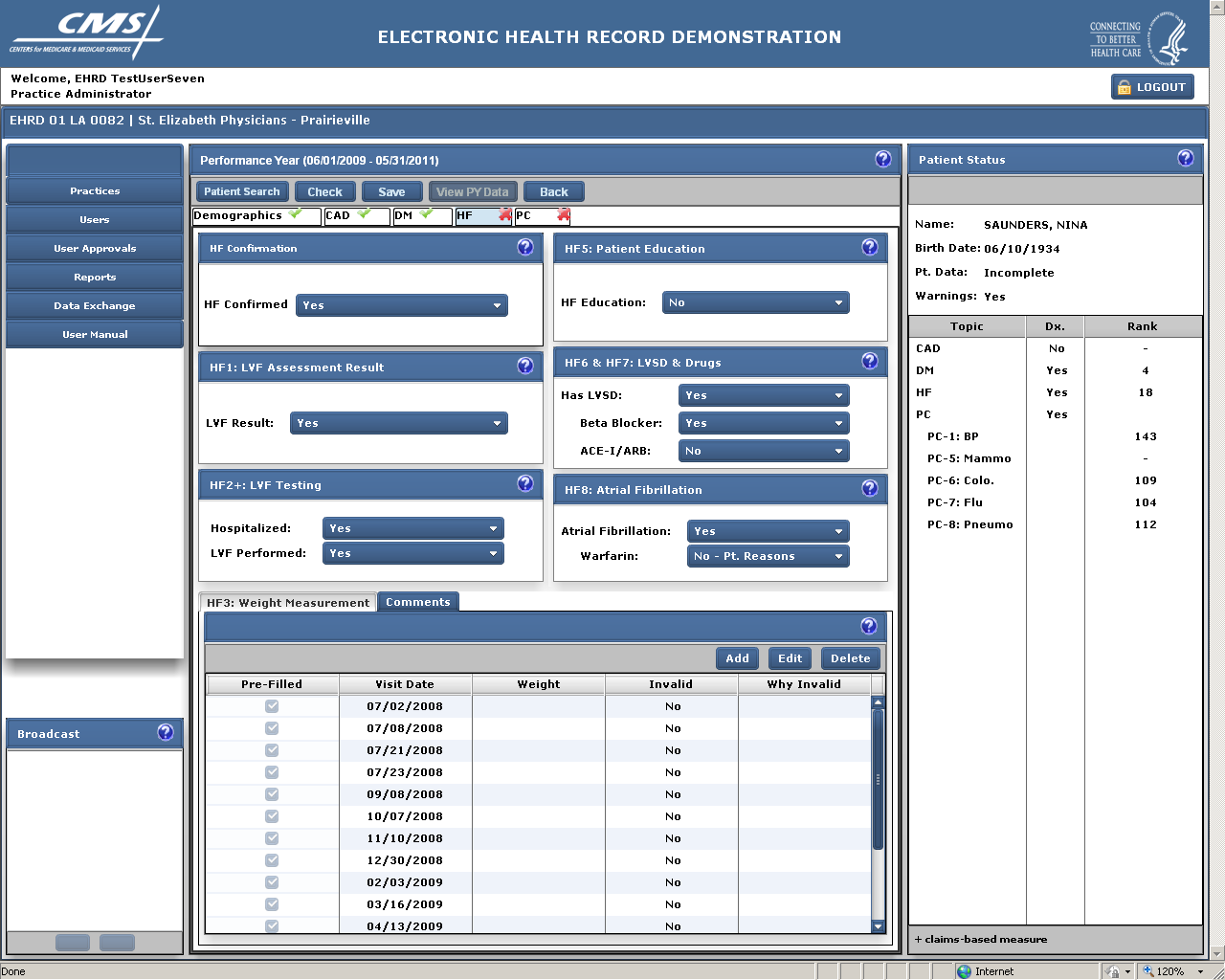Open the HF Confirmed dropdown

402,305
